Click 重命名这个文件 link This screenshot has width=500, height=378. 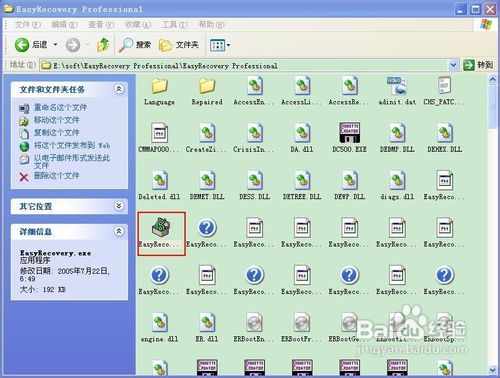(x=60, y=107)
